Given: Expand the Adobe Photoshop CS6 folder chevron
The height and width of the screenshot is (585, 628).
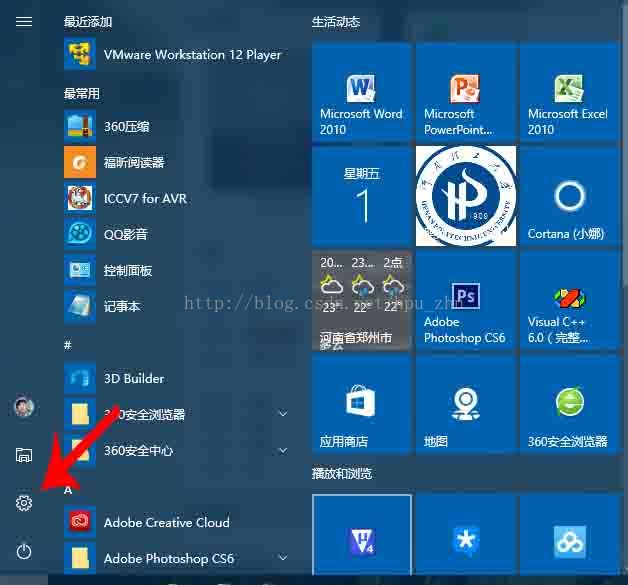Looking at the screenshot, I should coord(283,558).
